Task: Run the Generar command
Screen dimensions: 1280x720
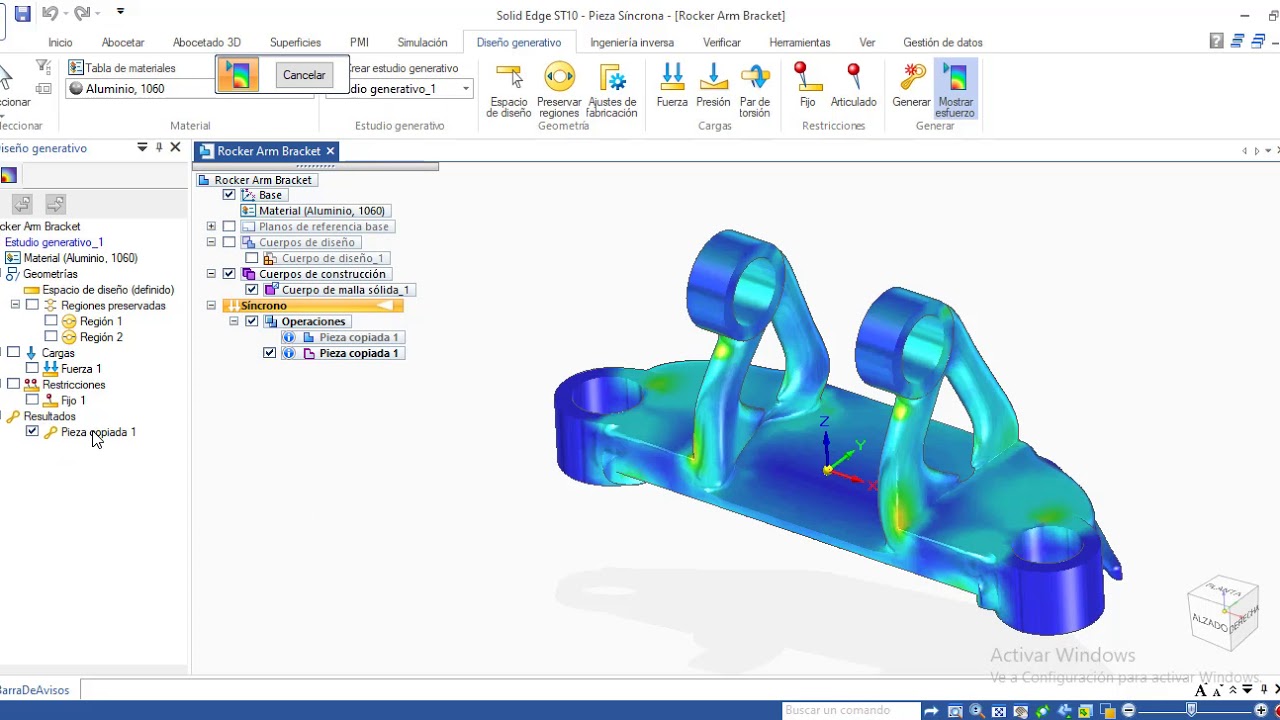Action: click(x=911, y=86)
